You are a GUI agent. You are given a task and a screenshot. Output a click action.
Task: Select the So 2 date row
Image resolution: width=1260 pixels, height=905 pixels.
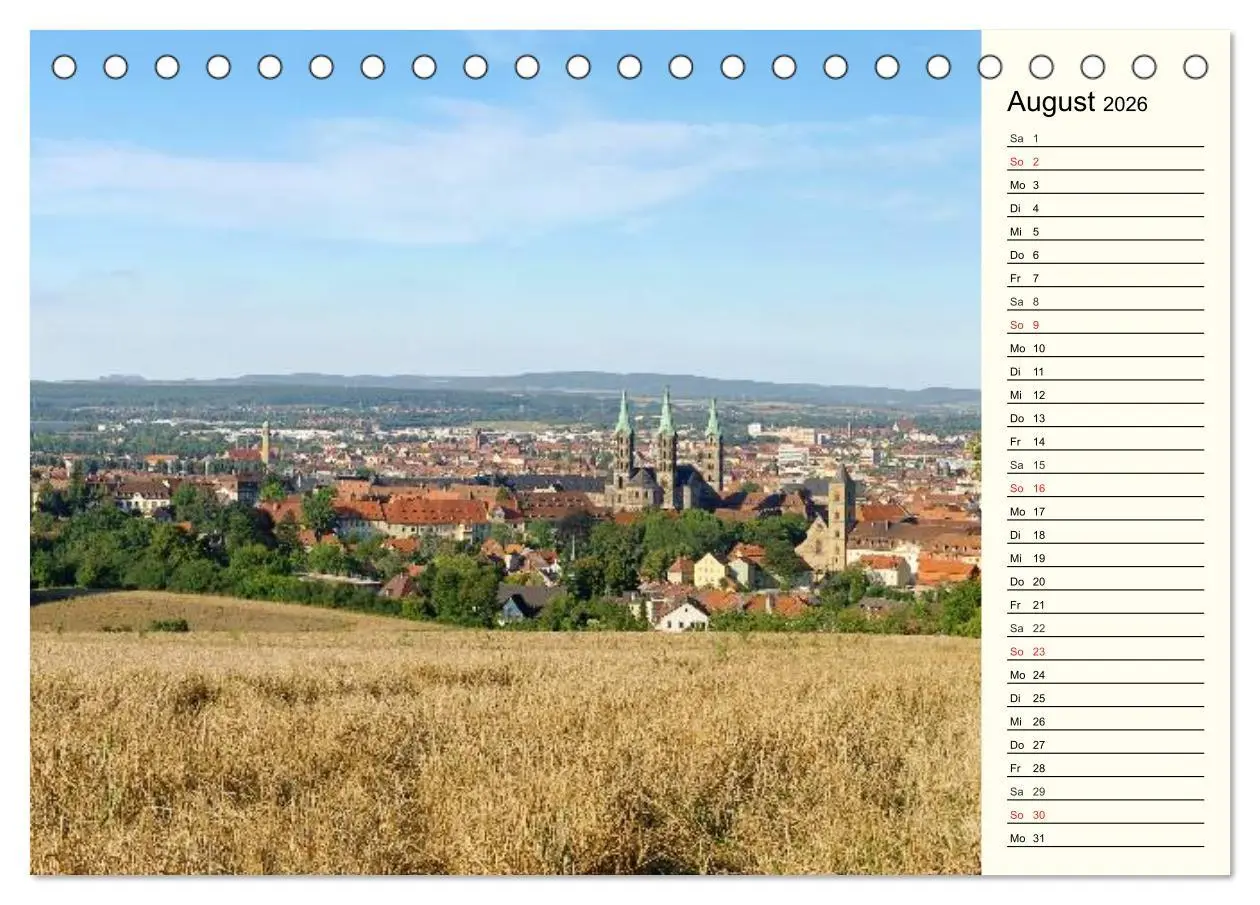pos(1105,161)
